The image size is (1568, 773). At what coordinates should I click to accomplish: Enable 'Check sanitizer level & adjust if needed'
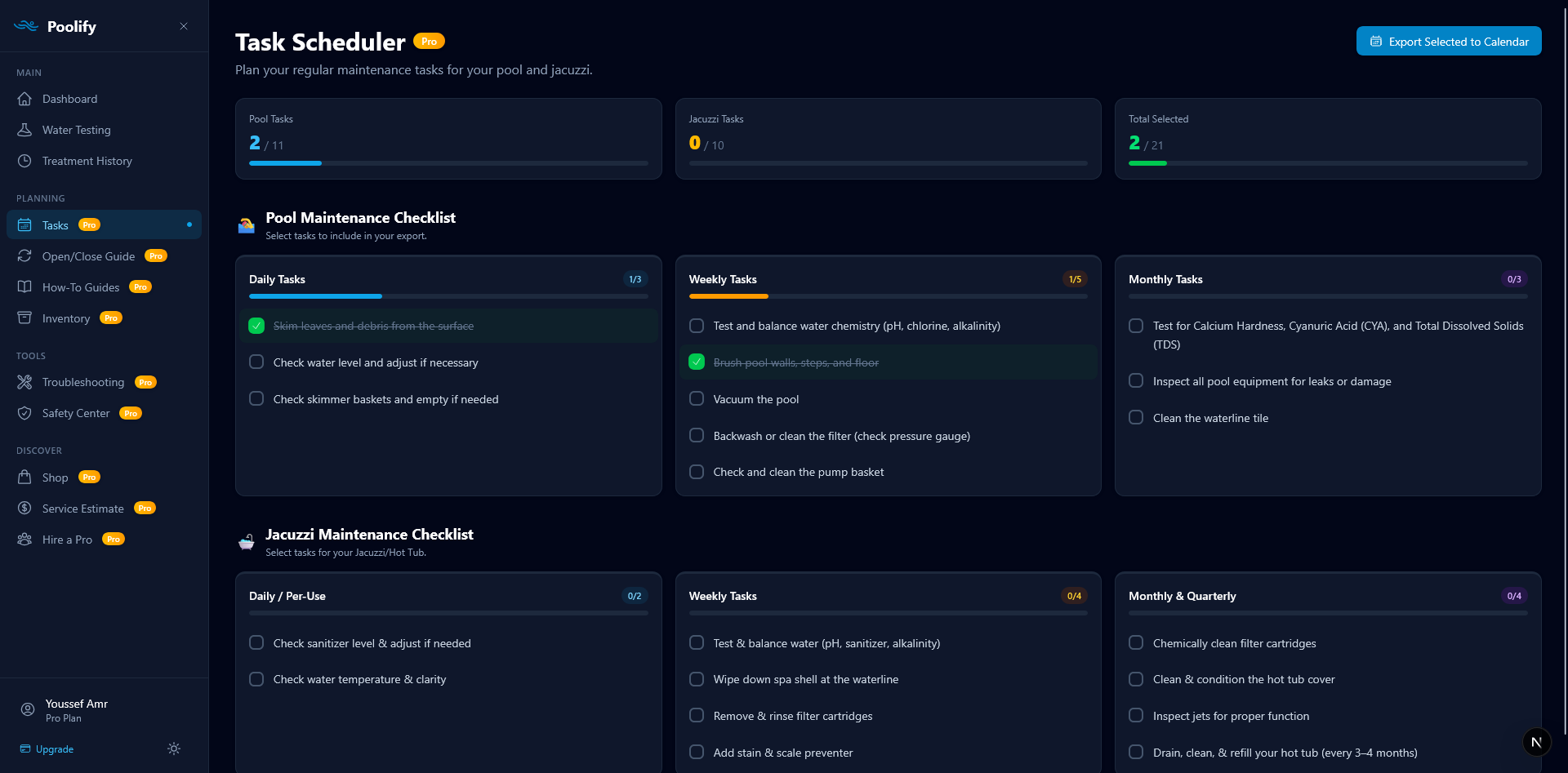pyautogui.click(x=256, y=642)
